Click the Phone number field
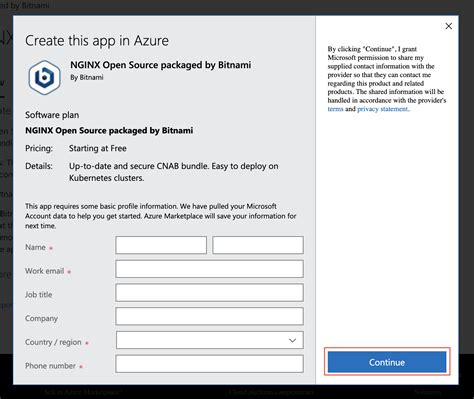 pyautogui.click(x=209, y=364)
